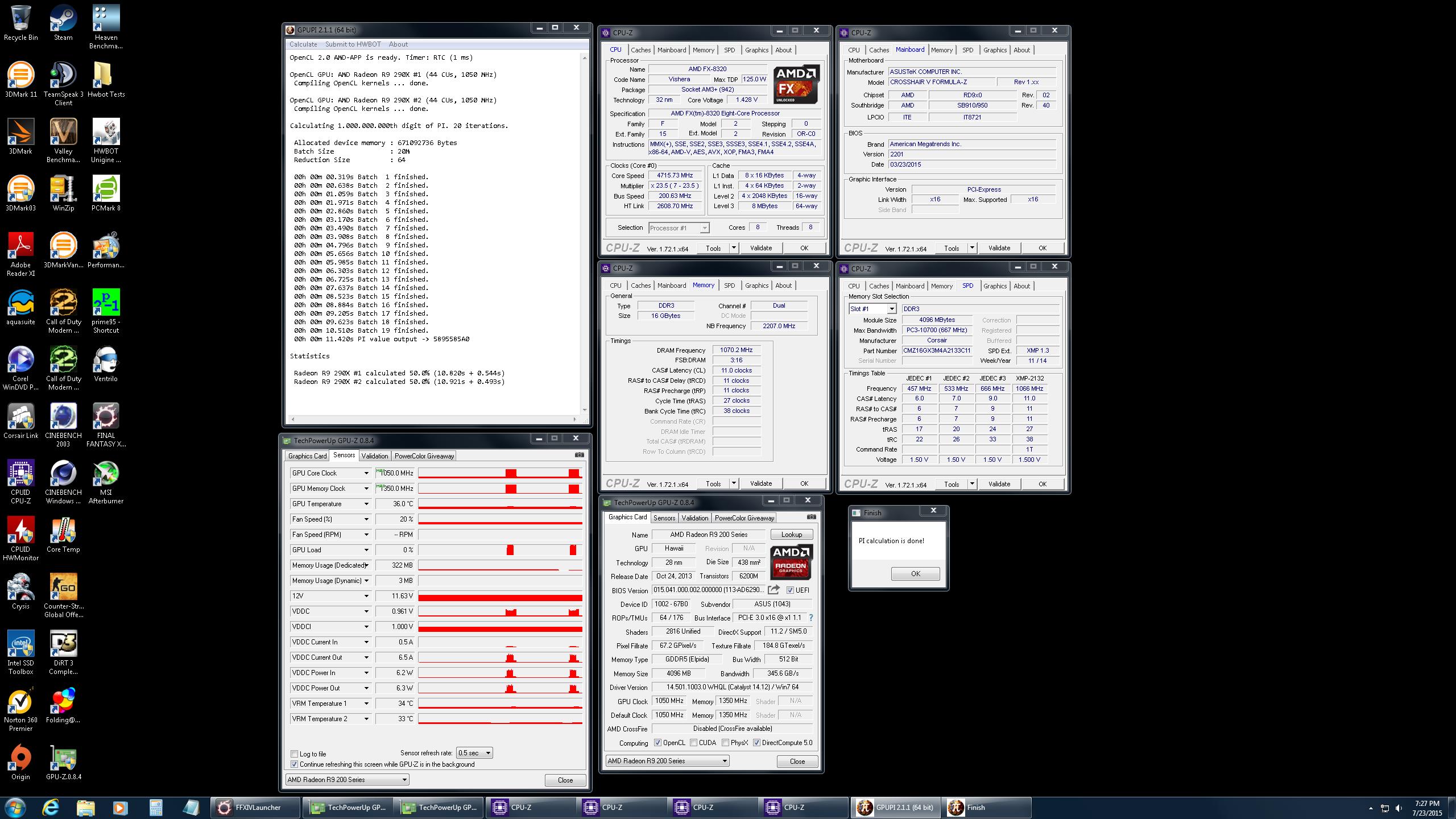1456x819 pixels.
Task: Select Validation tab in GPU-Z Sensors window
Action: tap(375, 456)
